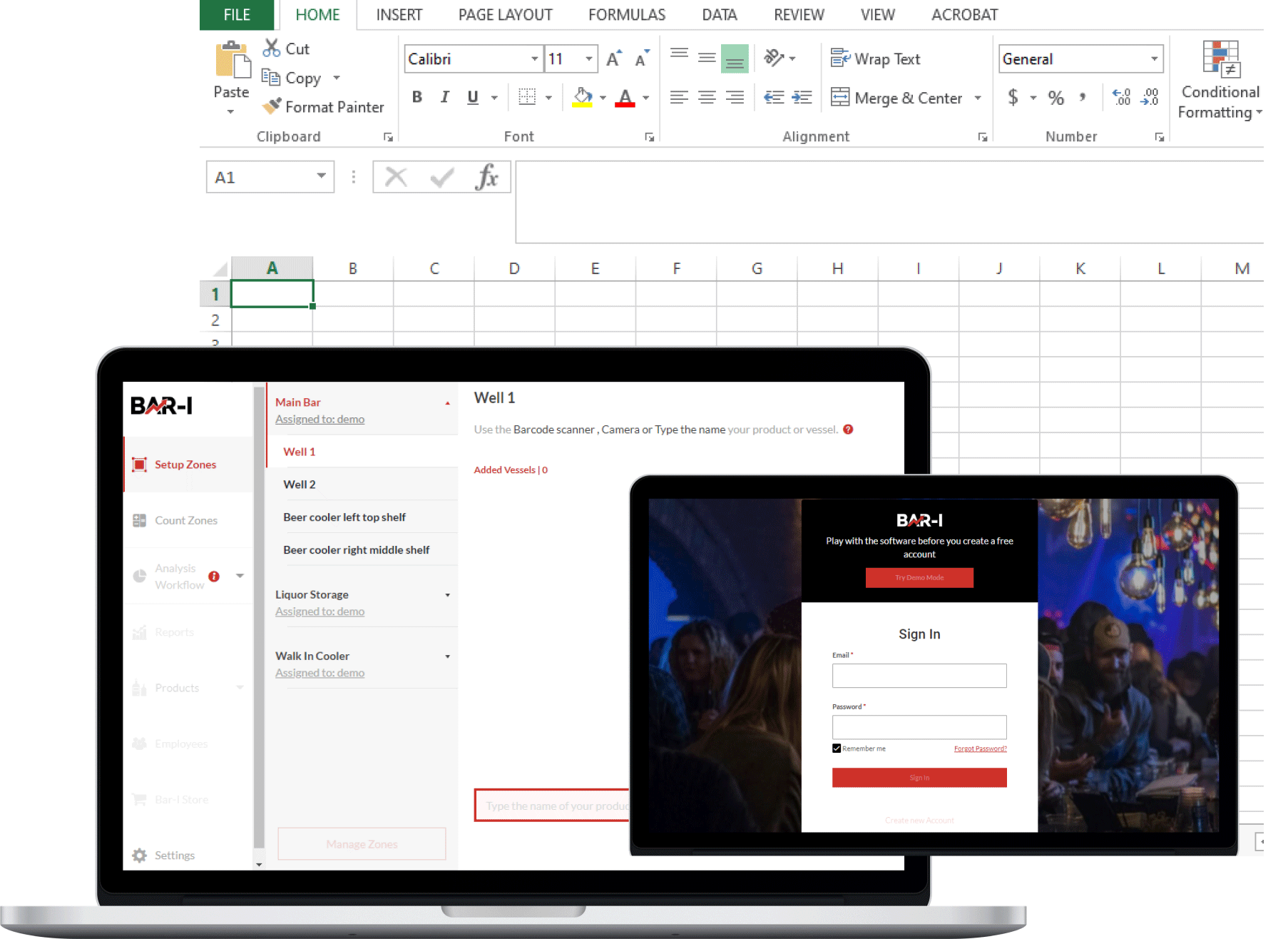Toggle Wrap Text

(876, 59)
